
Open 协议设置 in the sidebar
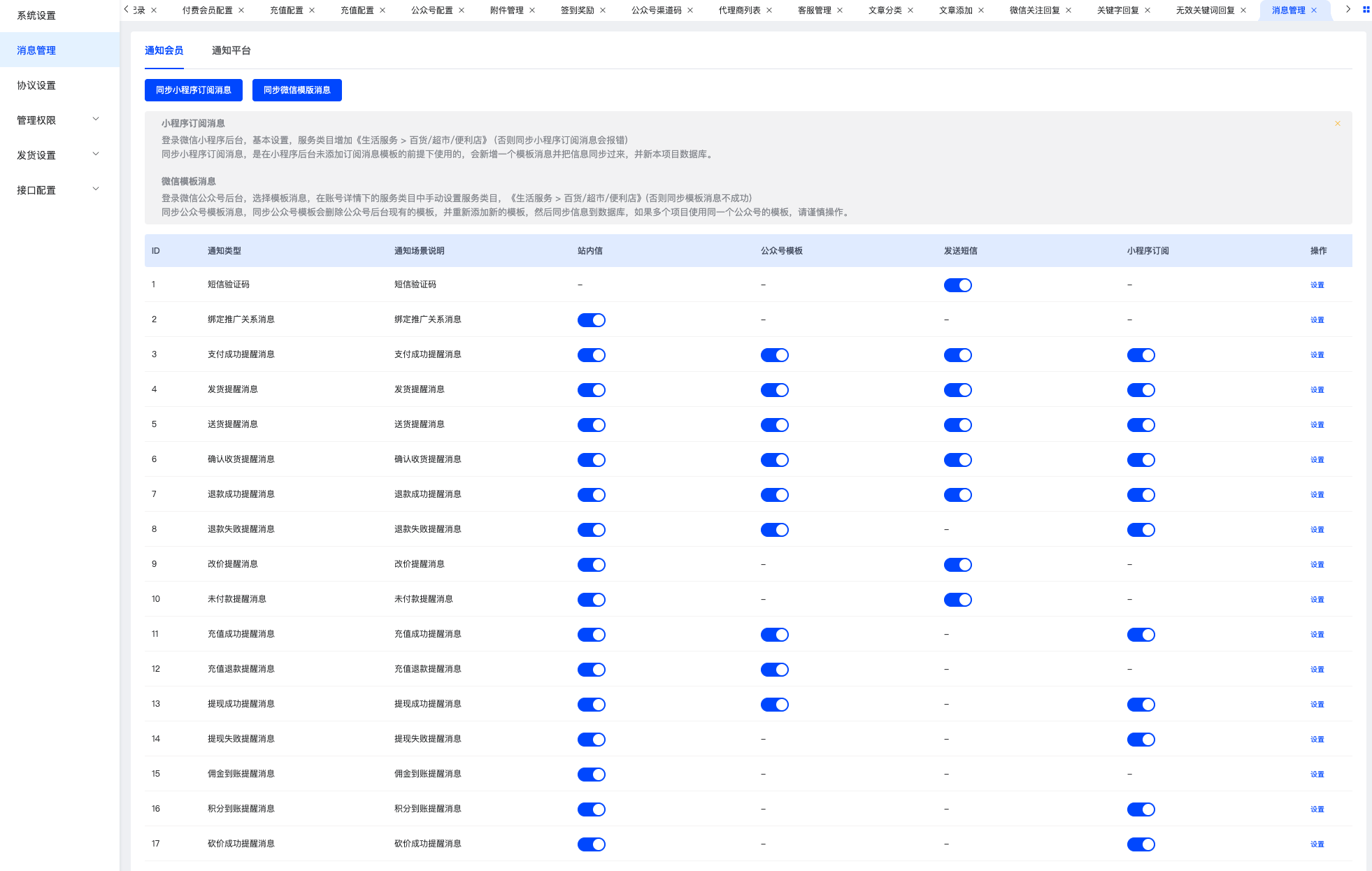(x=59, y=85)
